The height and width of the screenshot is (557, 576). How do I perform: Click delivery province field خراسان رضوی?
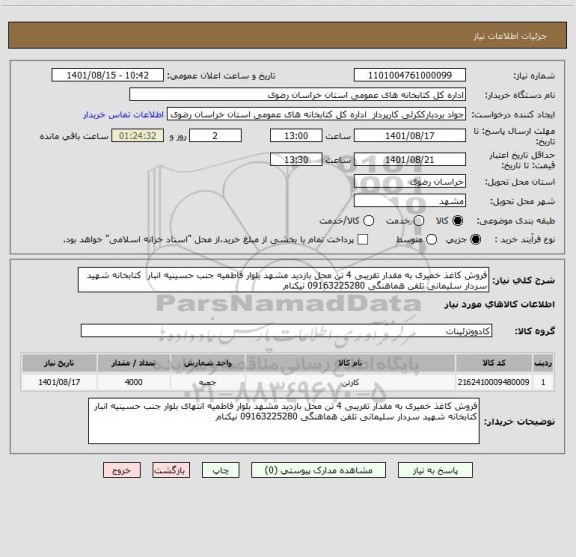(x=410, y=182)
